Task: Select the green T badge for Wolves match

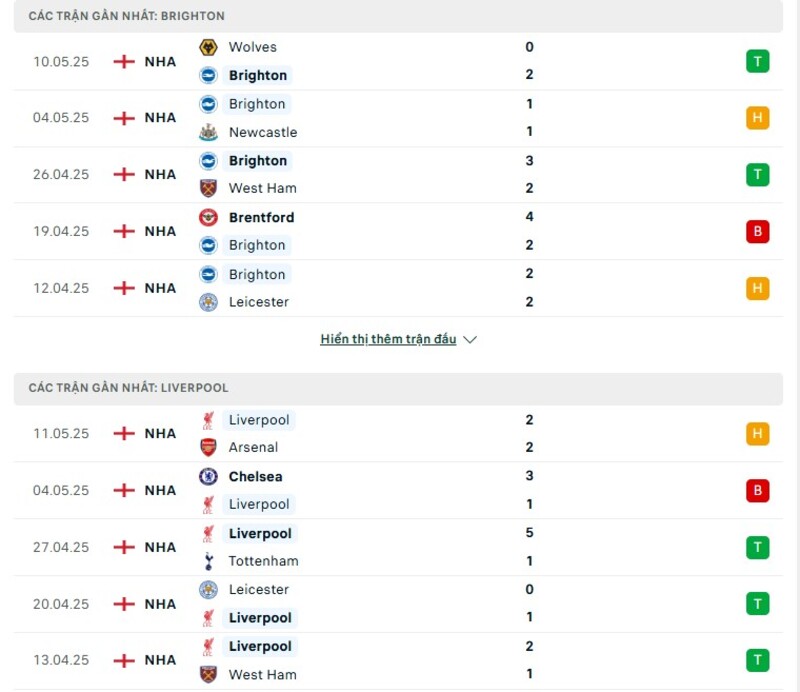Action: click(x=757, y=61)
